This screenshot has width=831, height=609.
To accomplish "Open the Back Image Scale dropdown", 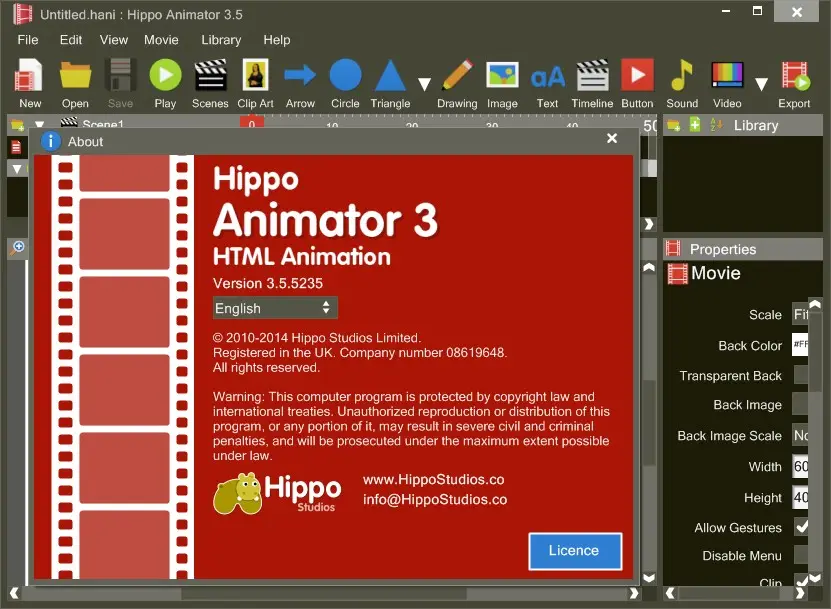I will coord(800,435).
